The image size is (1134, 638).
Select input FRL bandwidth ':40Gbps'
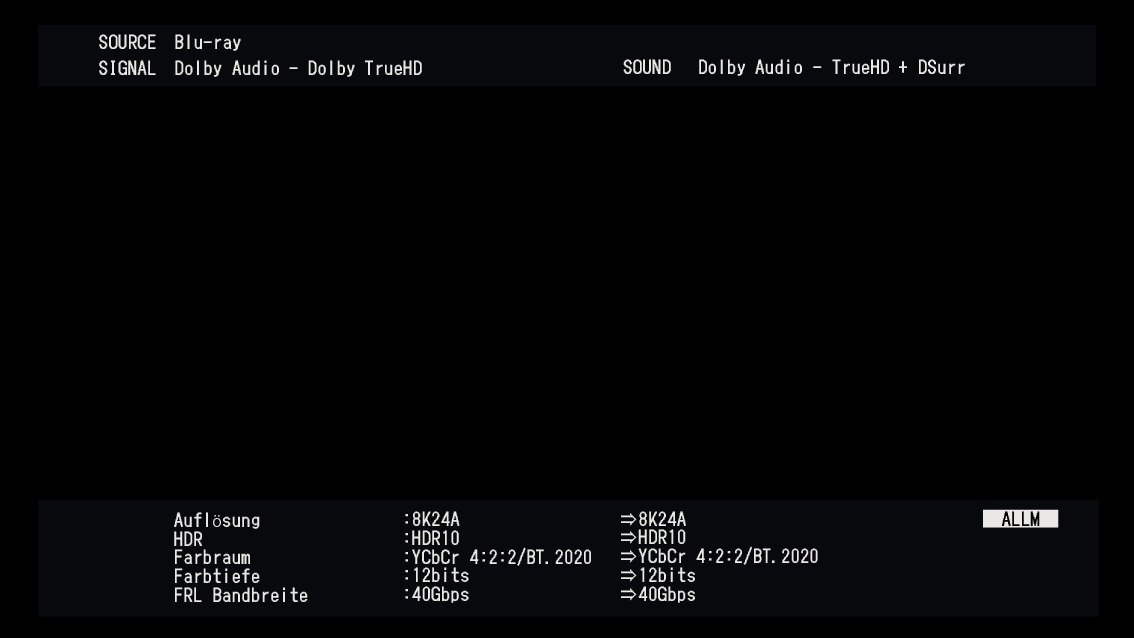[437, 595]
